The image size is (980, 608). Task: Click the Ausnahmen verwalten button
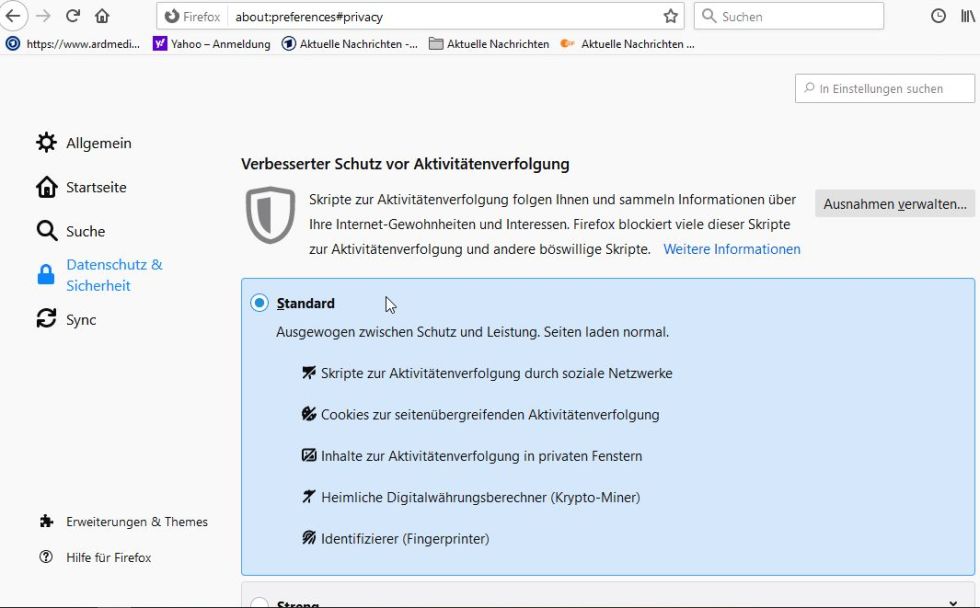[894, 204]
